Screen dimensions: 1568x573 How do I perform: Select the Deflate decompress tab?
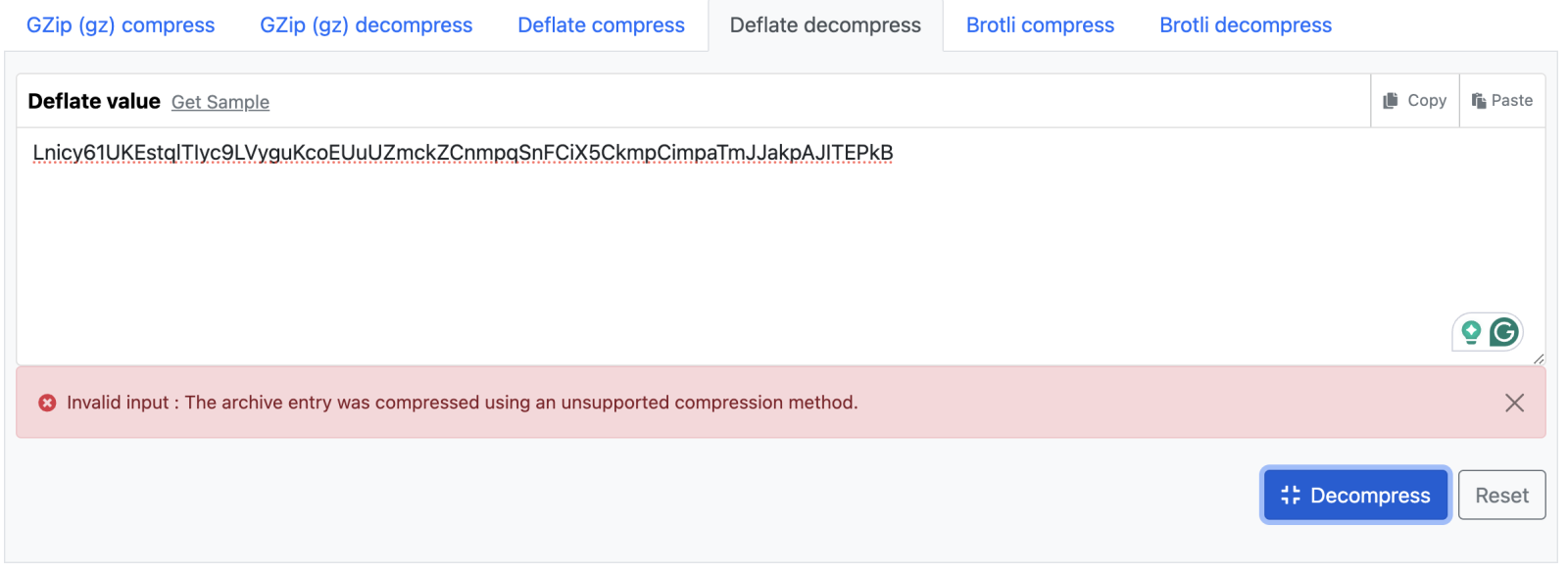point(825,25)
